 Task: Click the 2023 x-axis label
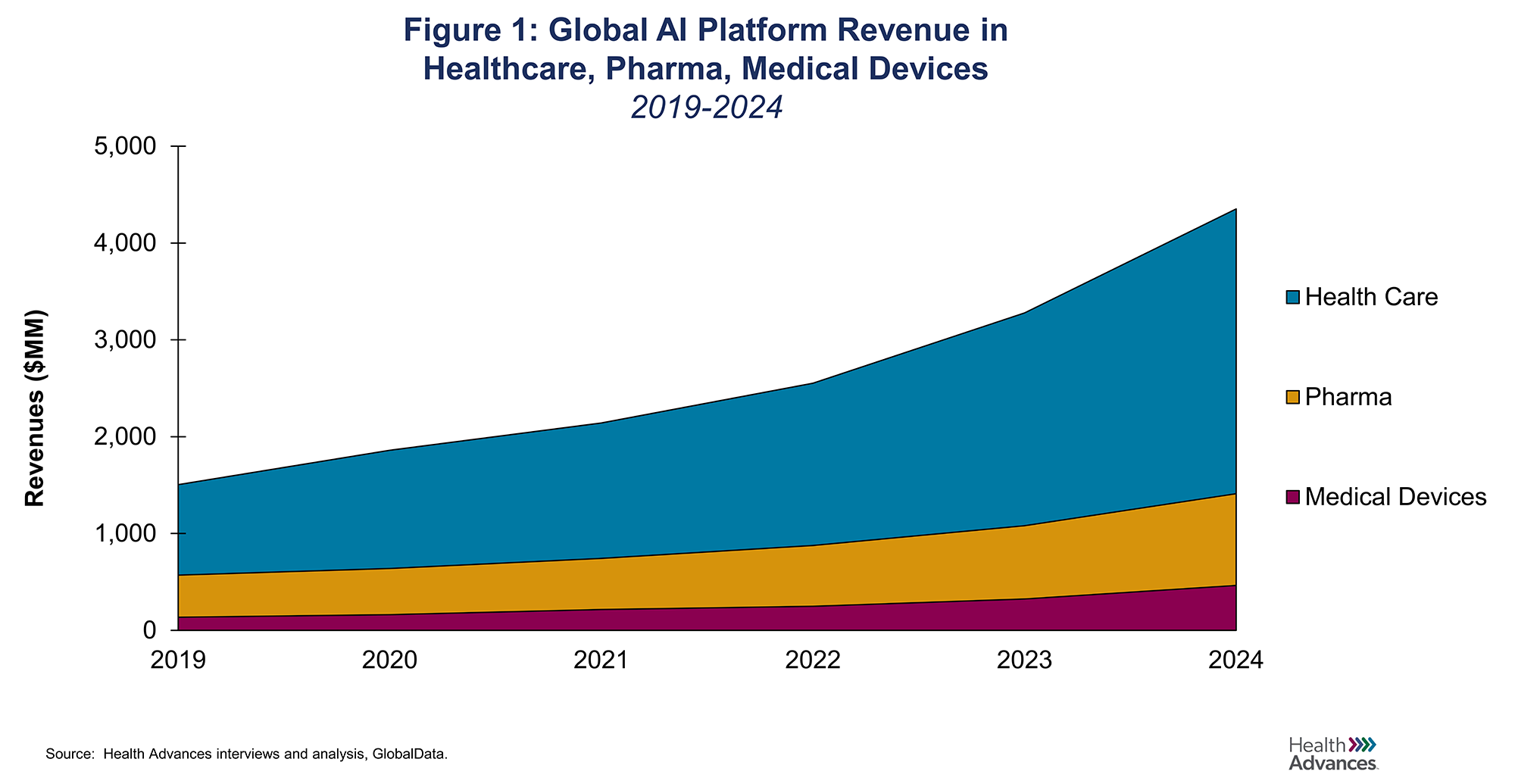(1025, 661)
